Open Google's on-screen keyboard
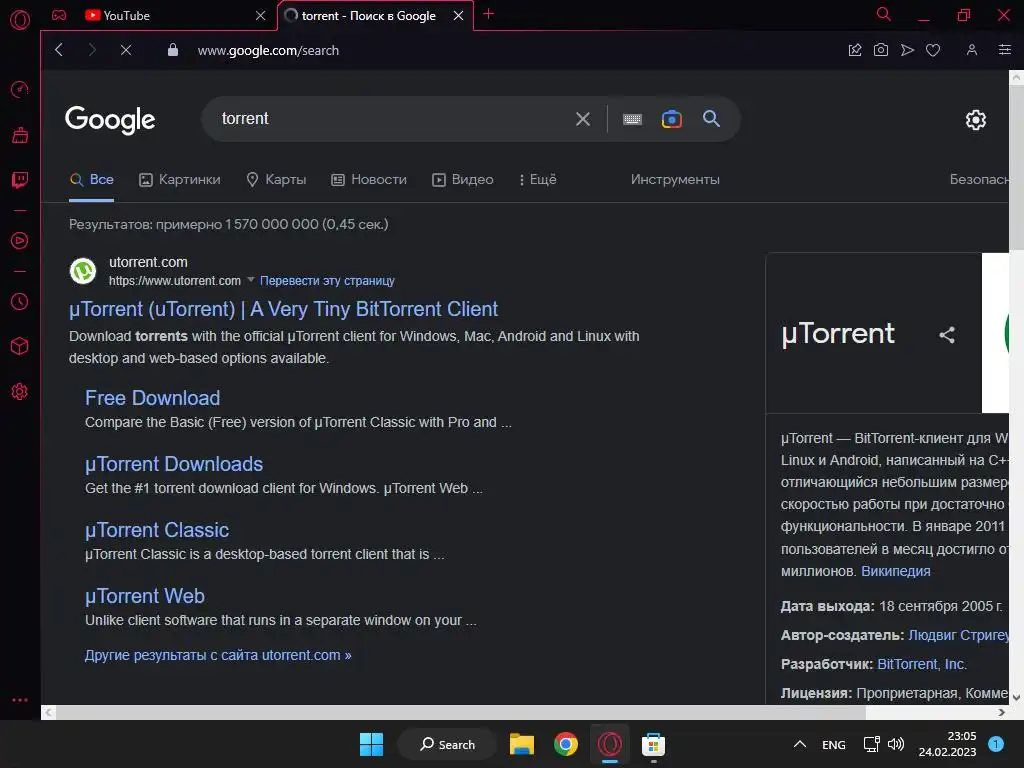1024x768 pixels. pyautogui.click(x=632, y=119)
